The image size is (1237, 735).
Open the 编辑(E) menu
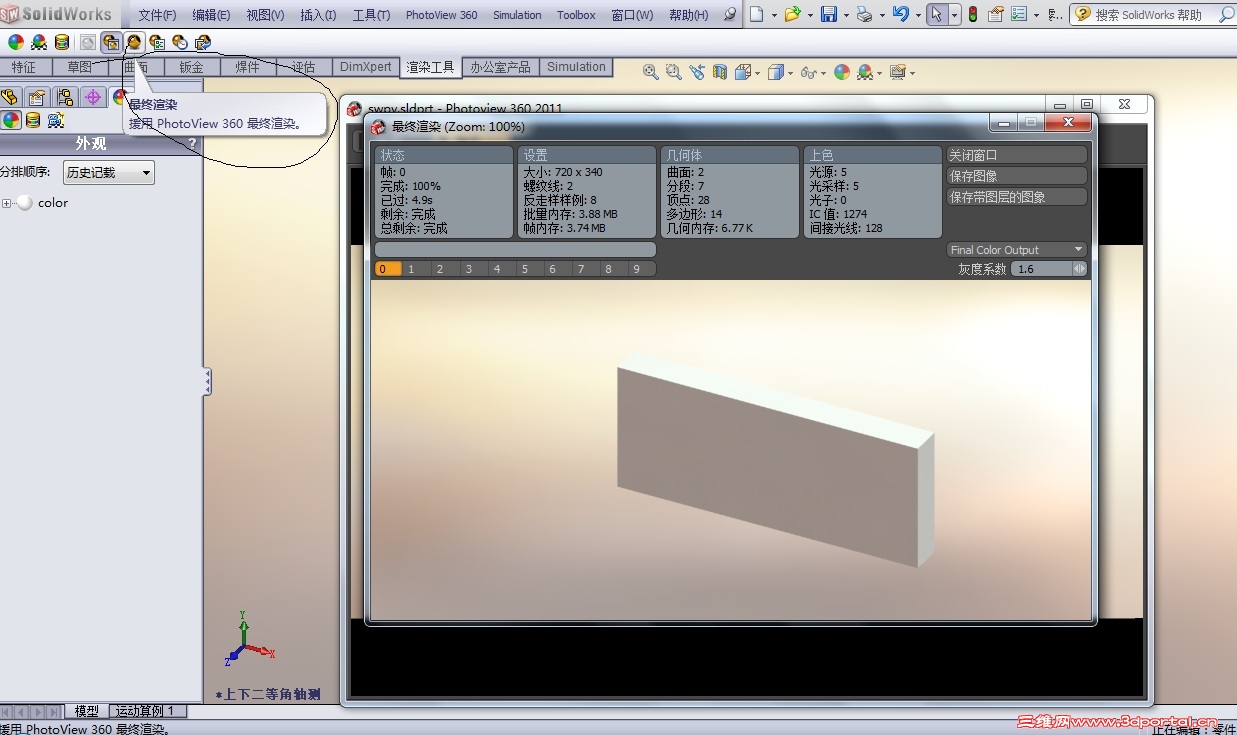click(x=211, y=15)
